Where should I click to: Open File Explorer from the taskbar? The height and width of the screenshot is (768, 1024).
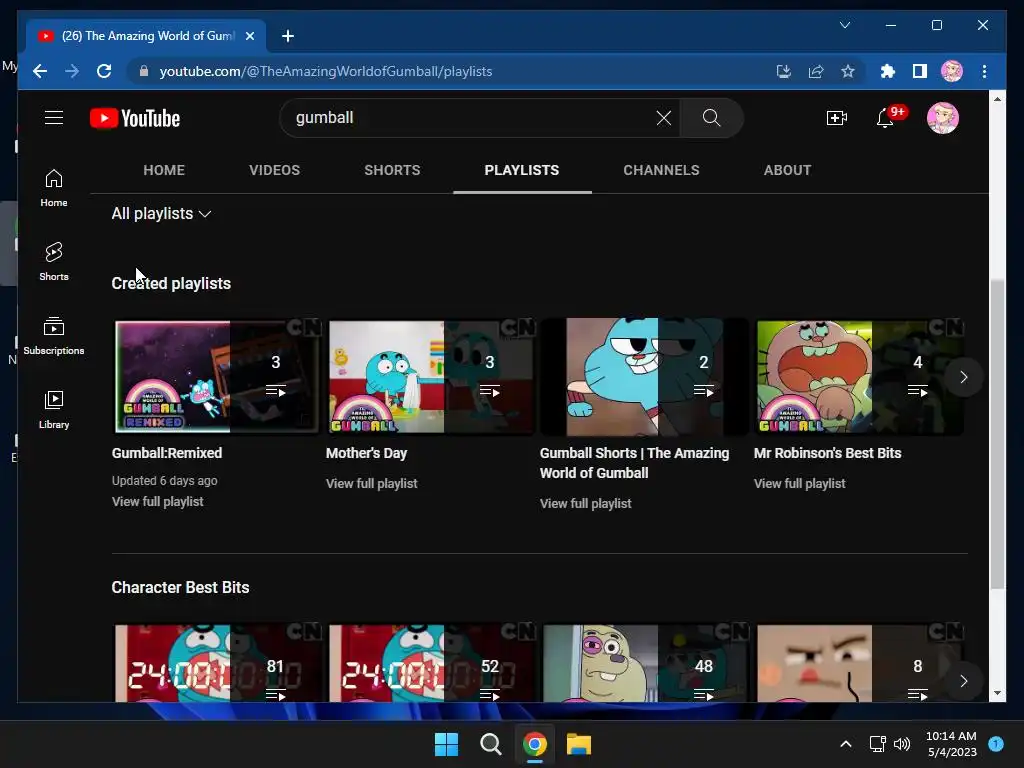(579, 744)
